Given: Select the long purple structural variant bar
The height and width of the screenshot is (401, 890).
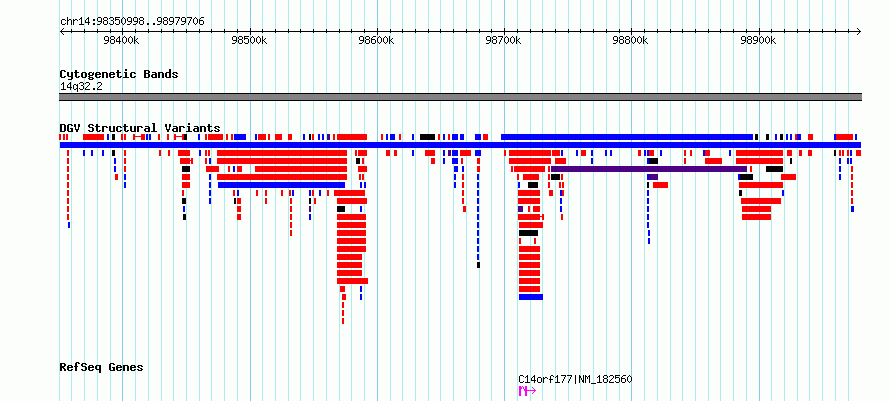Looking at the screenshot, I should click(649, 169).
